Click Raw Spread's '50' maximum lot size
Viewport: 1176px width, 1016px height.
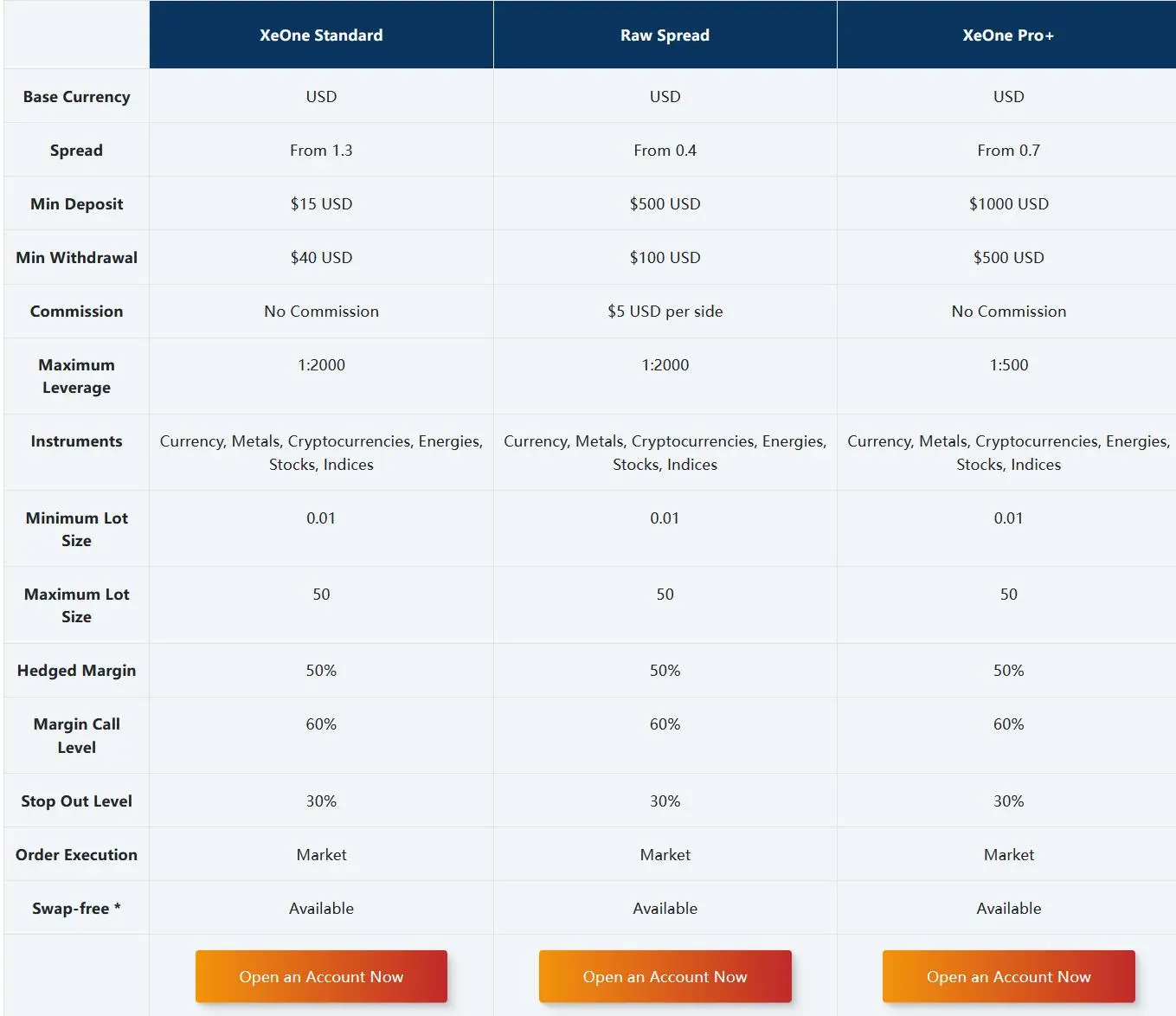[x=665, y=595]
